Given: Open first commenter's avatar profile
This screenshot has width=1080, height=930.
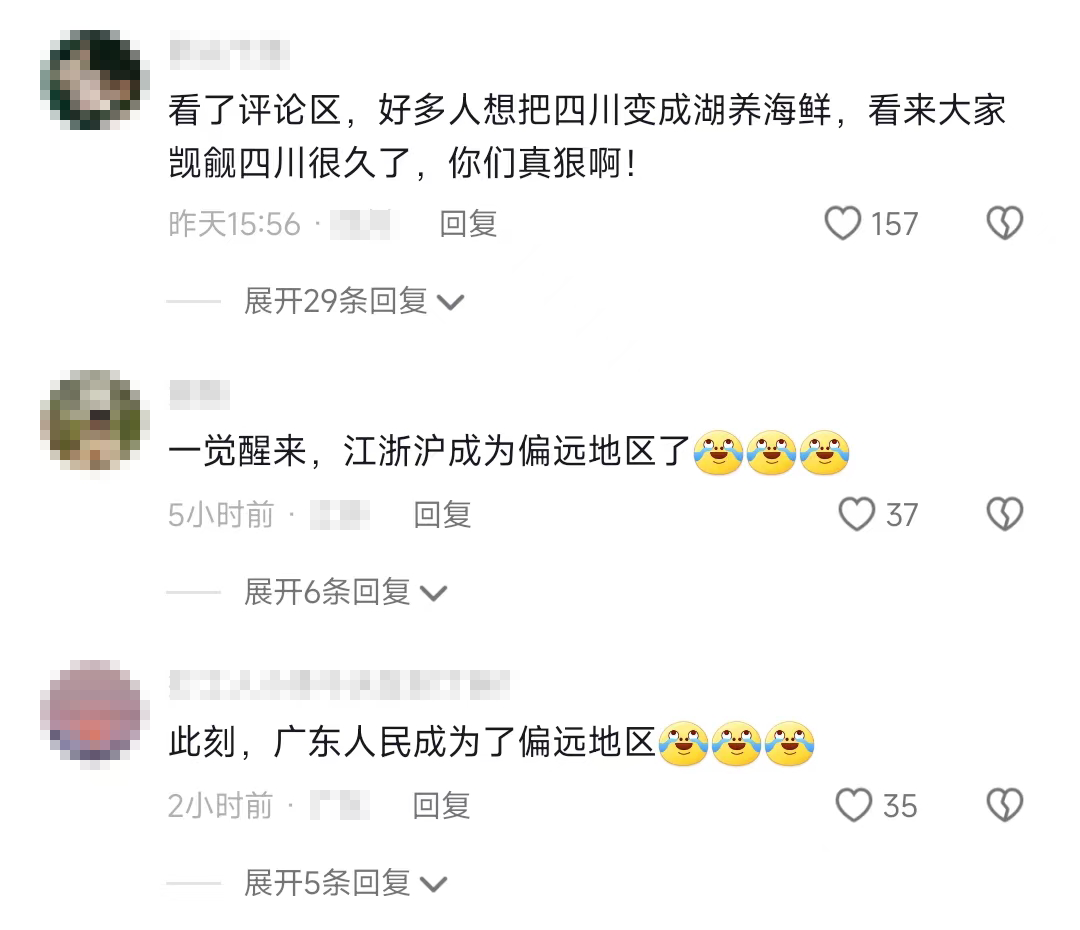Looking at the screenshot, I should (x=90, y=79).
